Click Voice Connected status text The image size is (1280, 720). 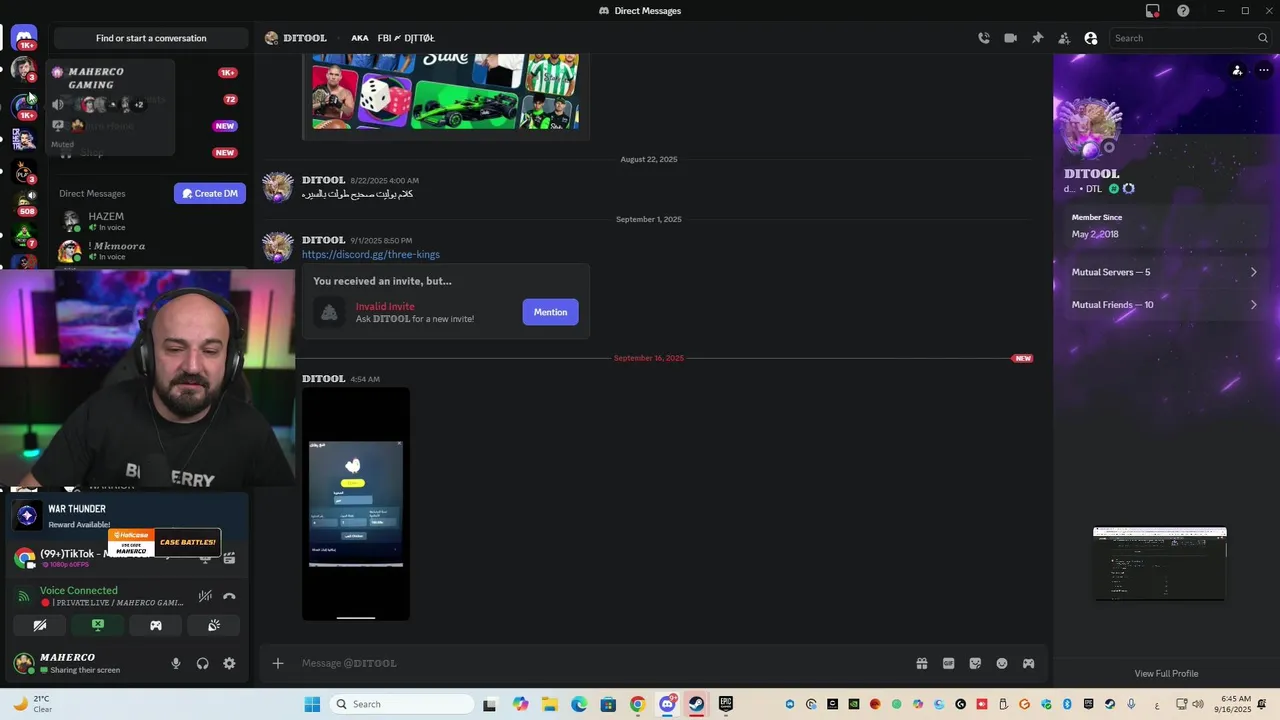[x=79, y=590]
